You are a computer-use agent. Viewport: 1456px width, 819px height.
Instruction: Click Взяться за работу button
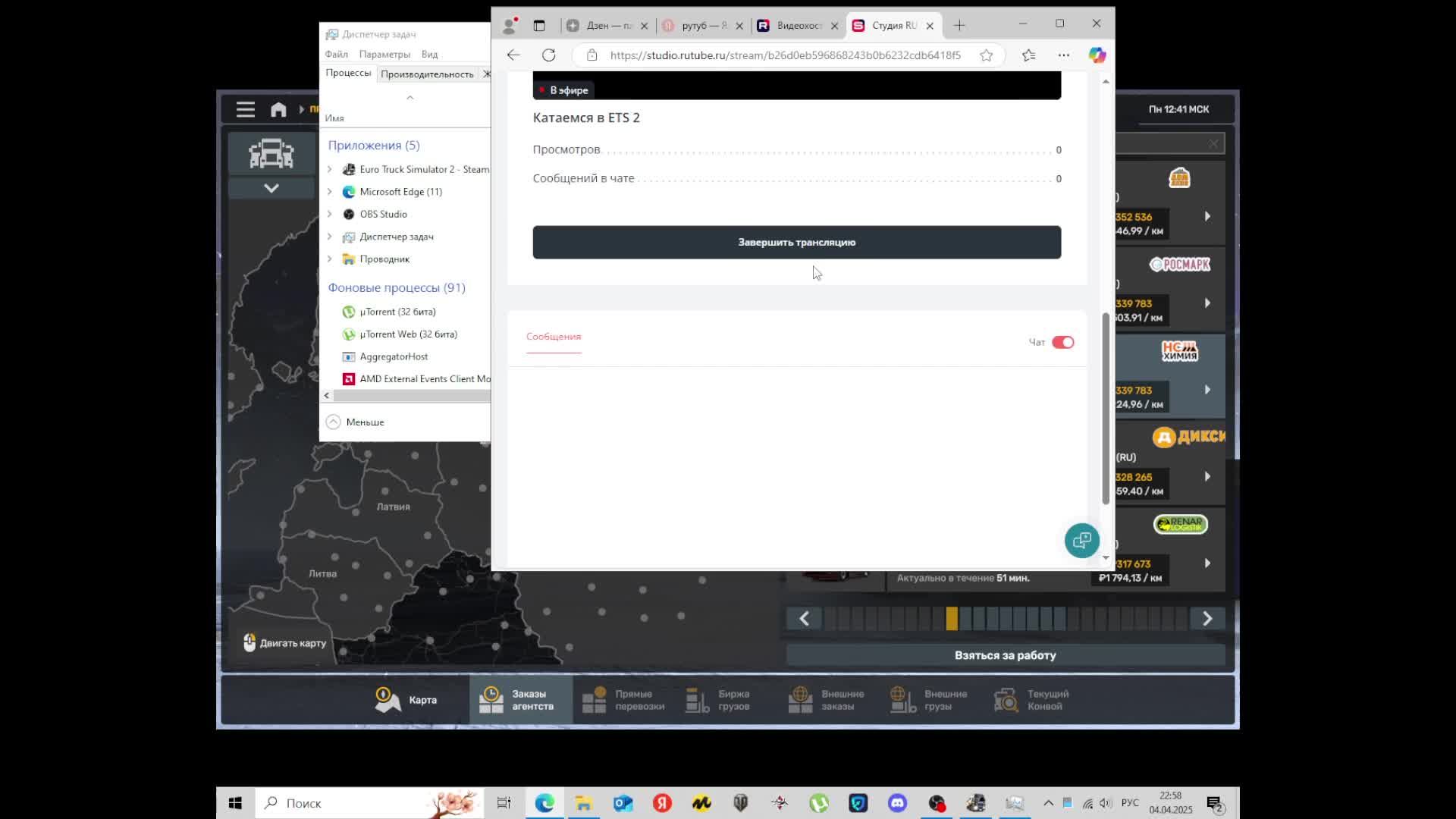coord(1005,655)
